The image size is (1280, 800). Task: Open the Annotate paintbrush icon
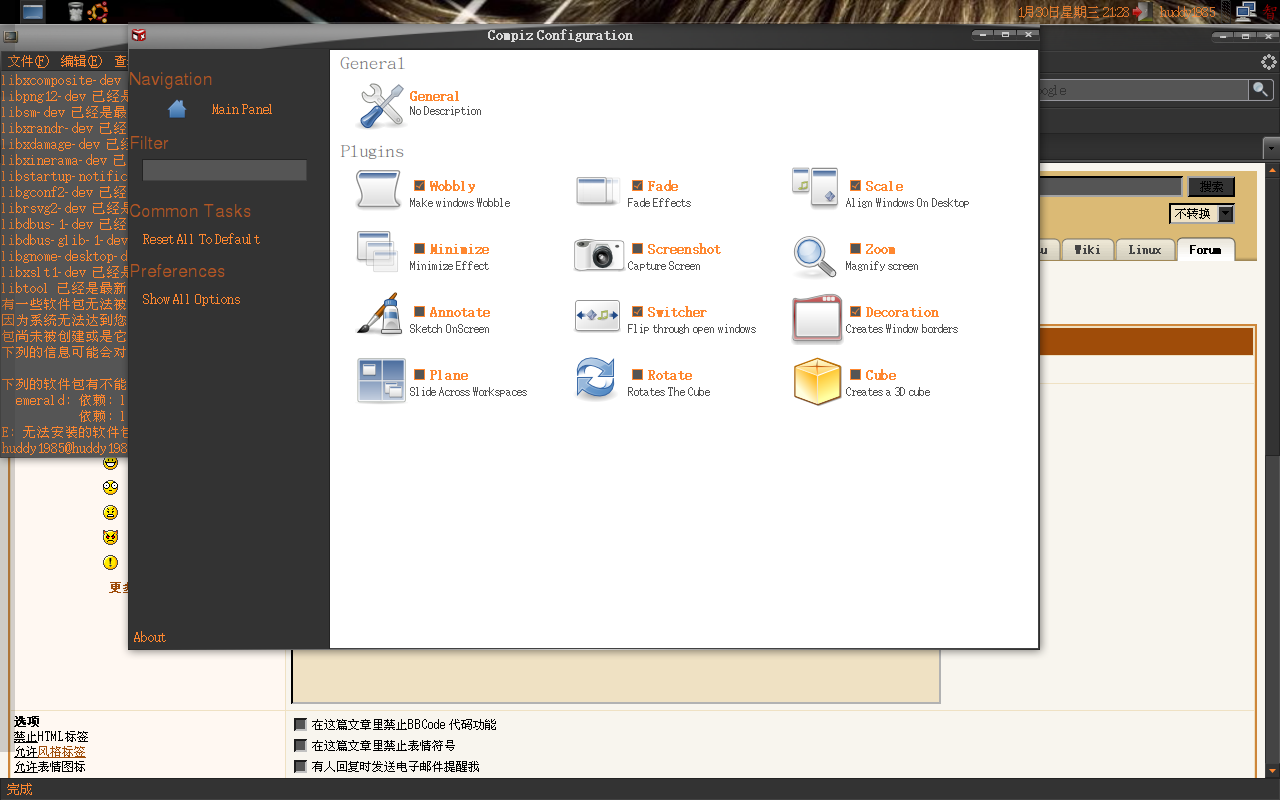point(379,314)
